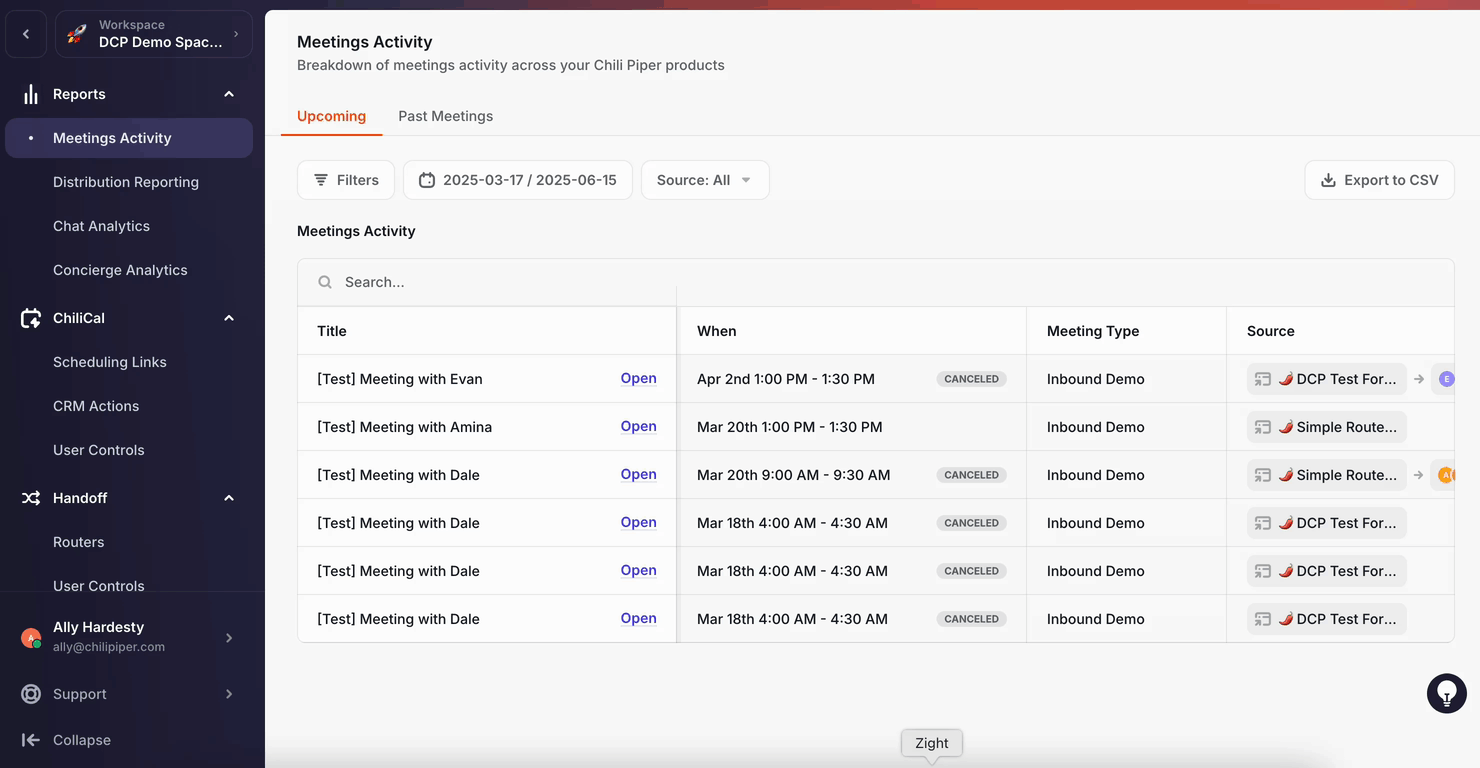This screenshot has height=768, width=1480.
Task: Click the Reports bar chart icon
Action: pos(31,94)
